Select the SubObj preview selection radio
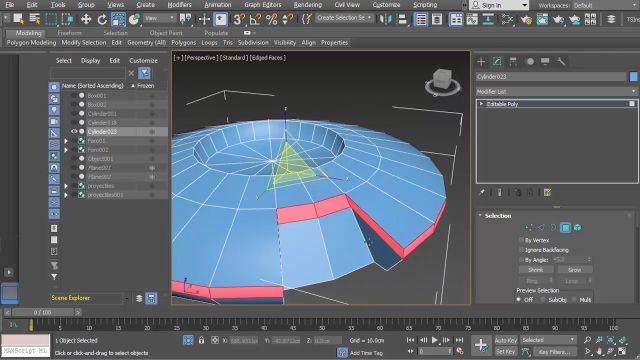Image resolution: width=640 pixels, height=360 pixels. [x=543, y=300]
